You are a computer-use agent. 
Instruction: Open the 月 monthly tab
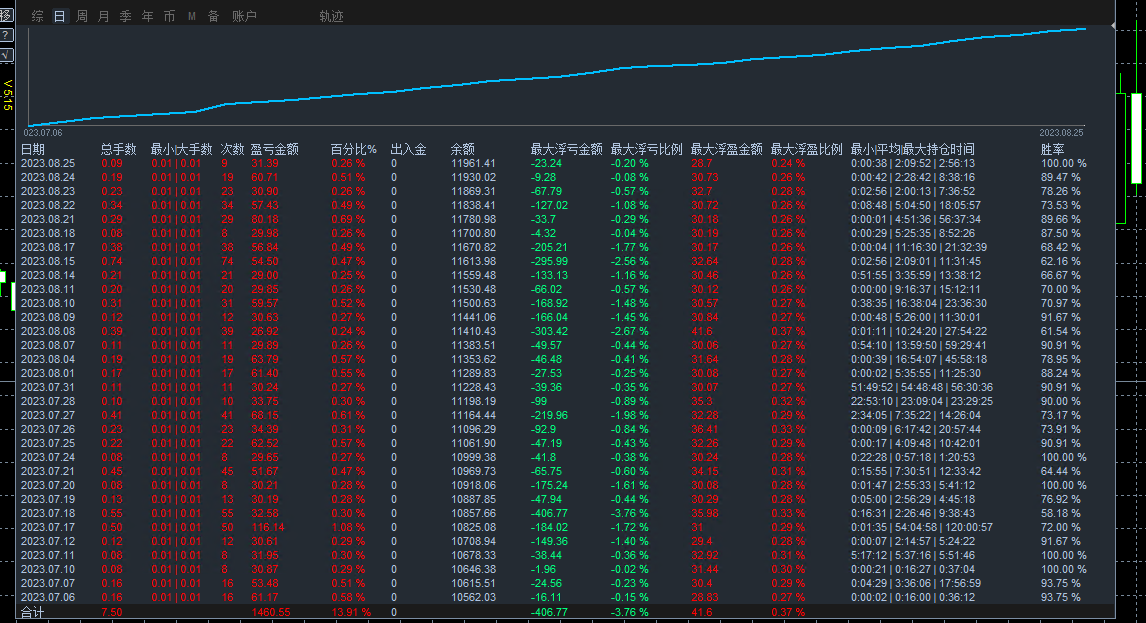coord(104,16)
